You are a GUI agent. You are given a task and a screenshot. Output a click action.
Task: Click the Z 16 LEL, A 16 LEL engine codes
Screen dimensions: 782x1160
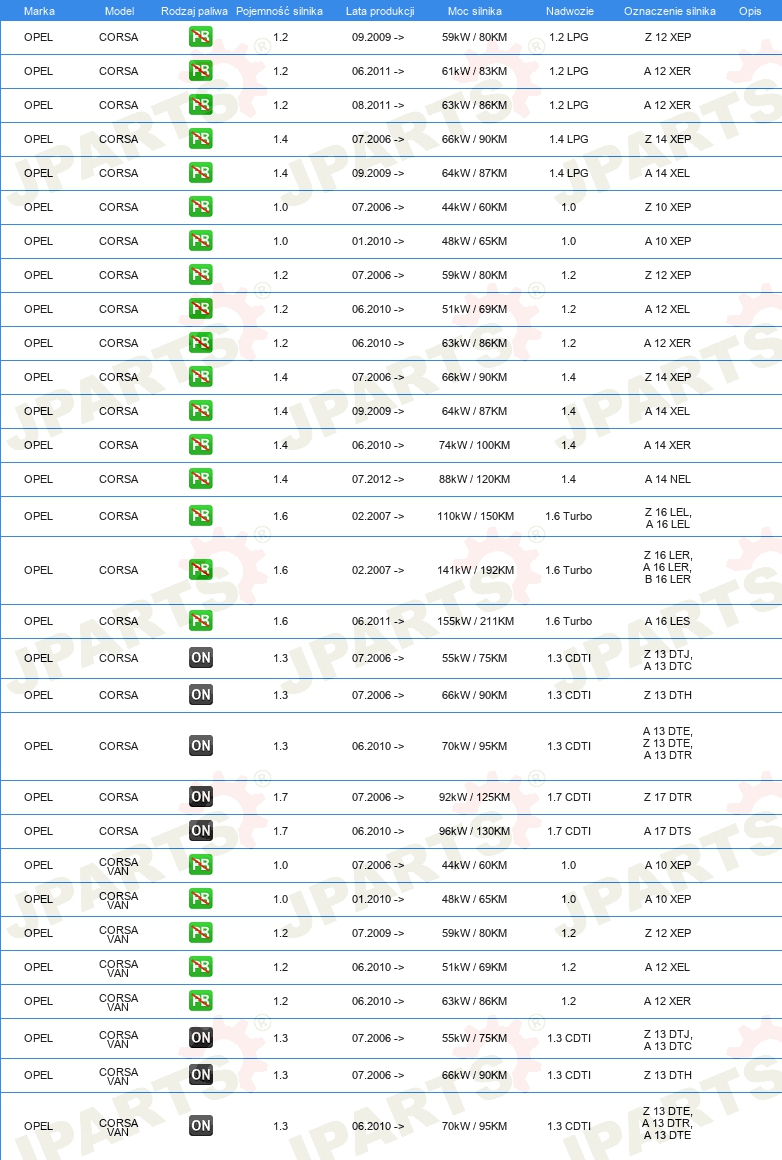pos(667,518)
